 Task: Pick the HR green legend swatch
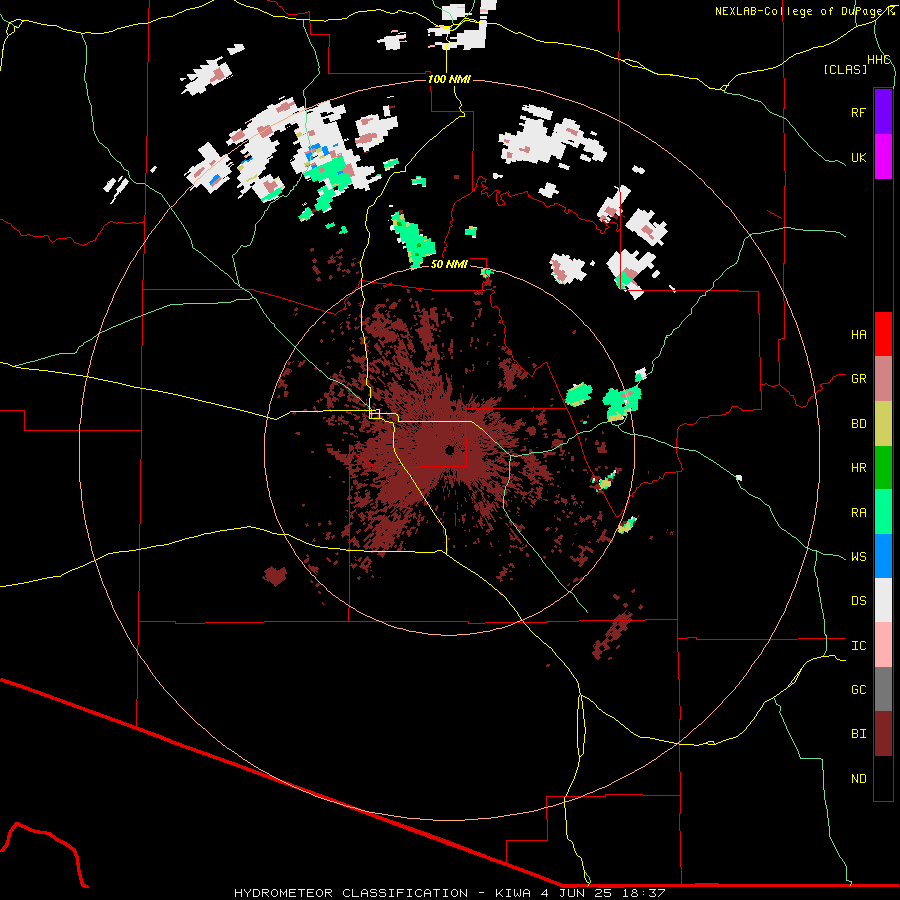883,468
